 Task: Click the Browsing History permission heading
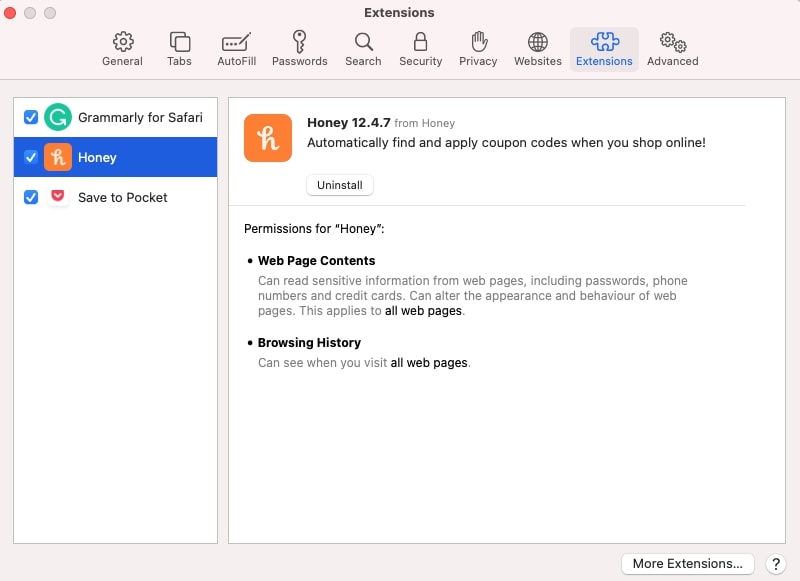[309, 343]
